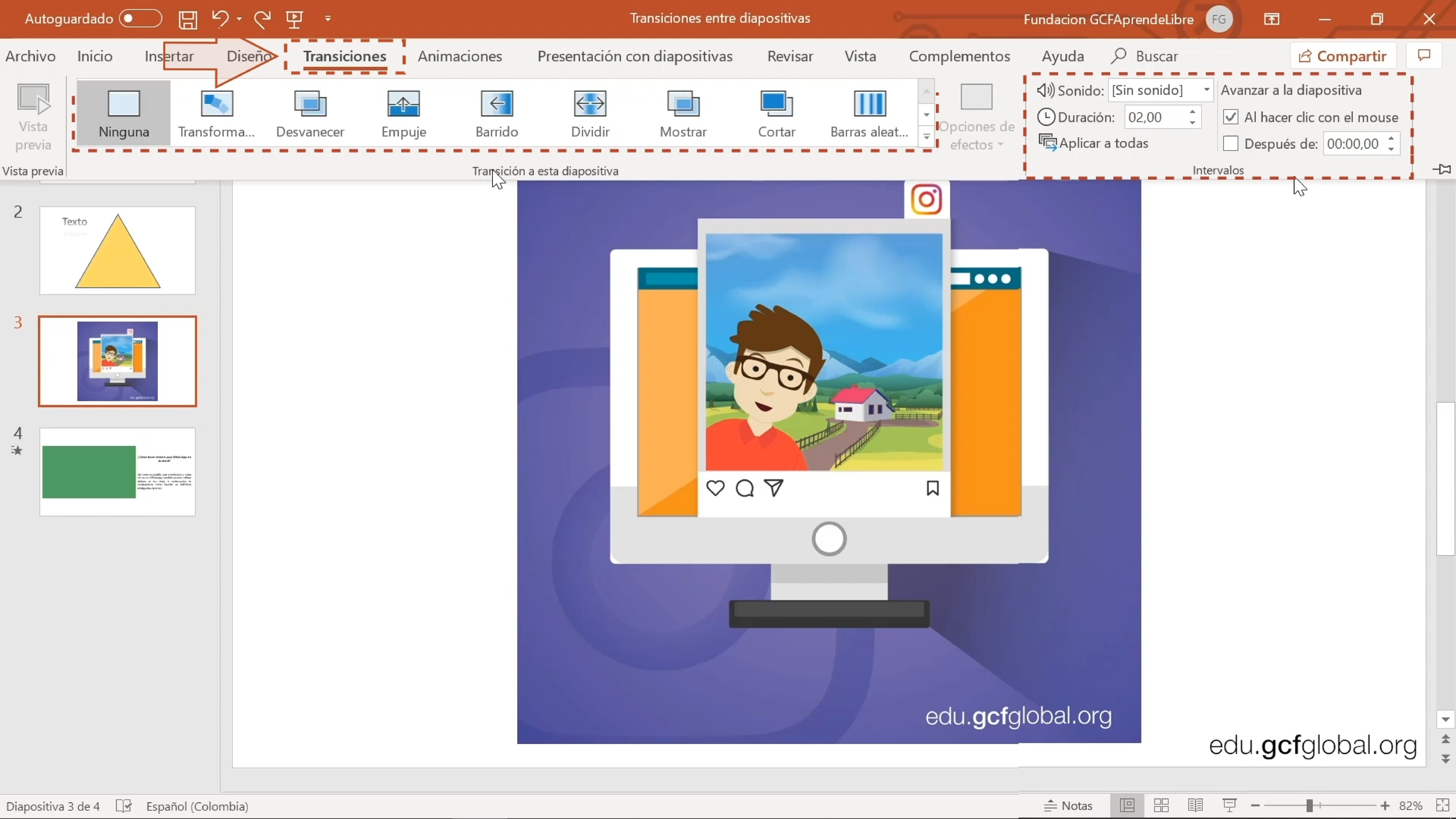Click the 82% zoom level
Viewport: 1456px width, 819px height.
(x=1411, y=806)
